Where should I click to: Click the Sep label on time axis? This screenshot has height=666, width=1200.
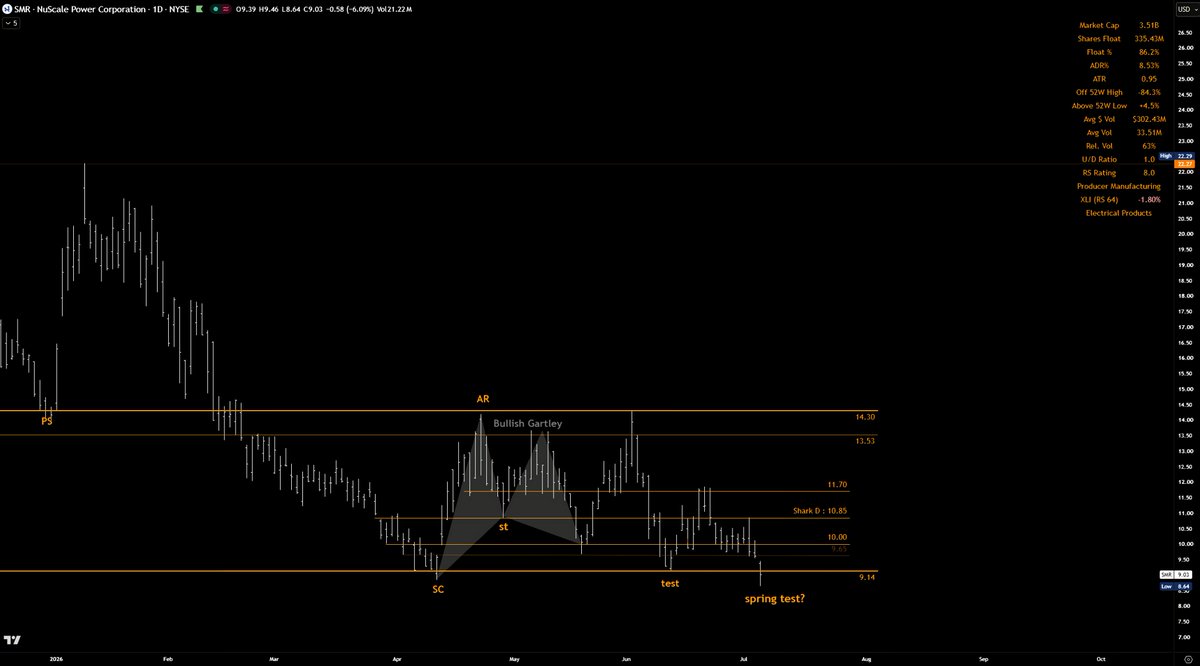click(984, 660)
